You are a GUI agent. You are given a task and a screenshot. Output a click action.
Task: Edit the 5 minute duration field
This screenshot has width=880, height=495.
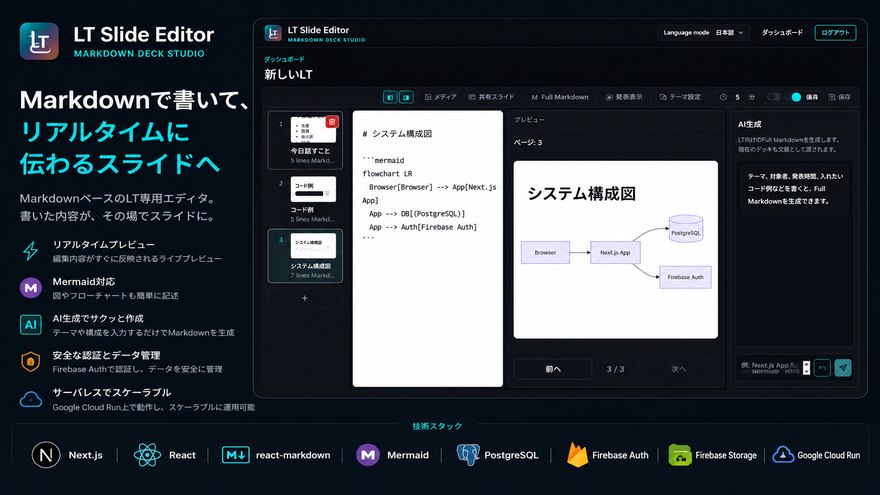(x=737, y=97)
